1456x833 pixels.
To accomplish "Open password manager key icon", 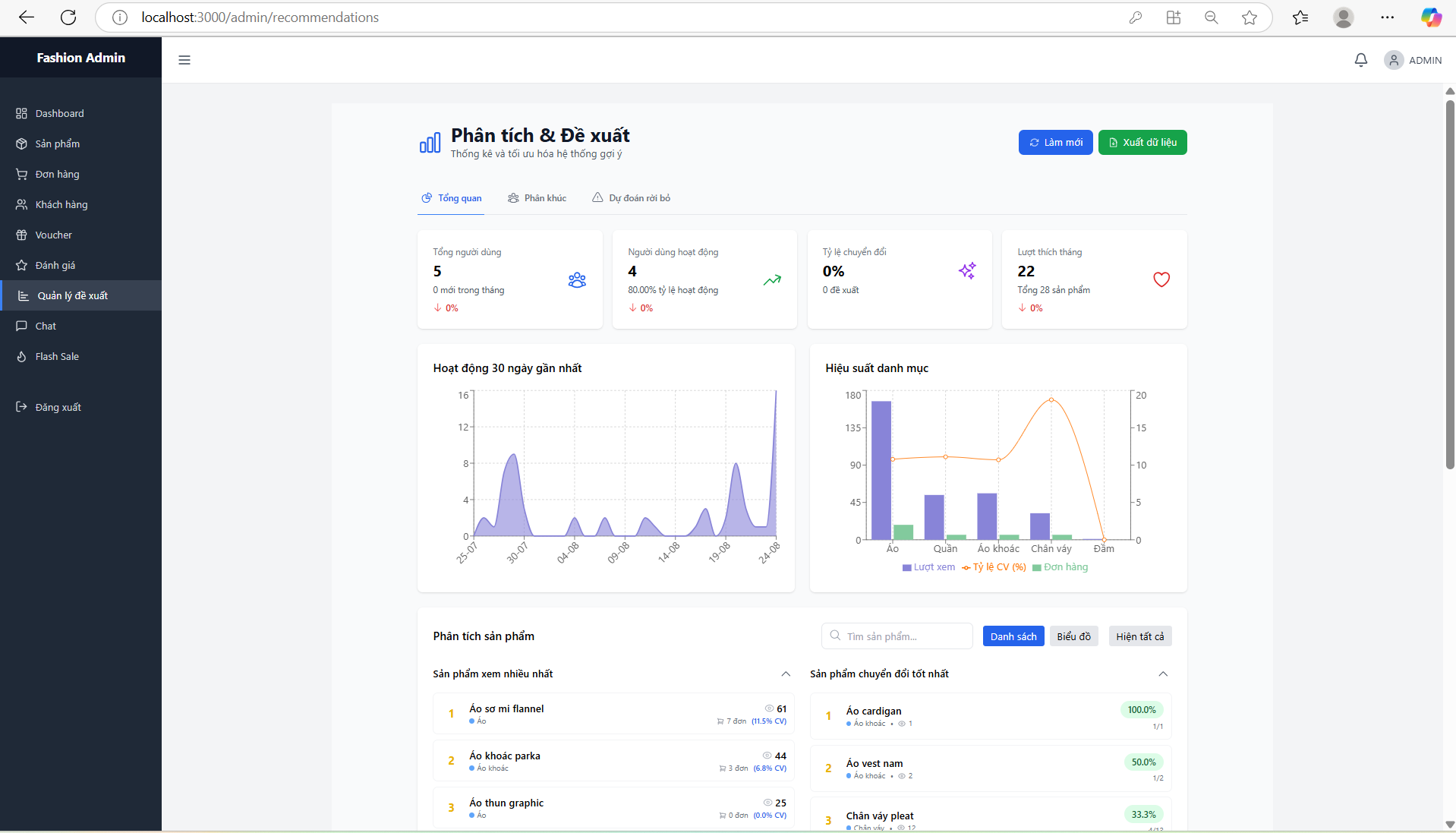I will [1136, 17].
